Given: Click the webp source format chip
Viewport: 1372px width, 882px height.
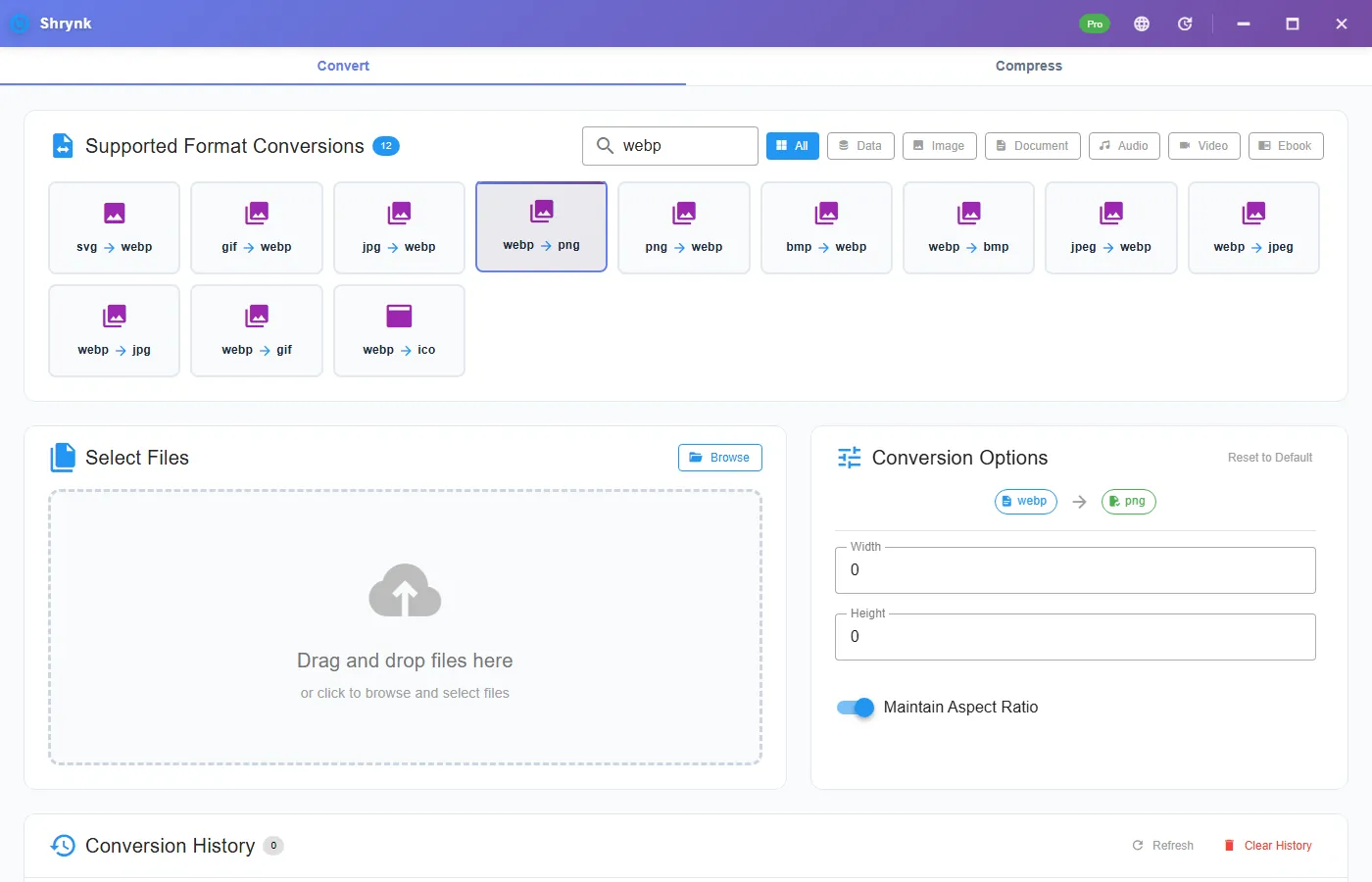Looking at the screenshot, I should tap(1026, 502).
